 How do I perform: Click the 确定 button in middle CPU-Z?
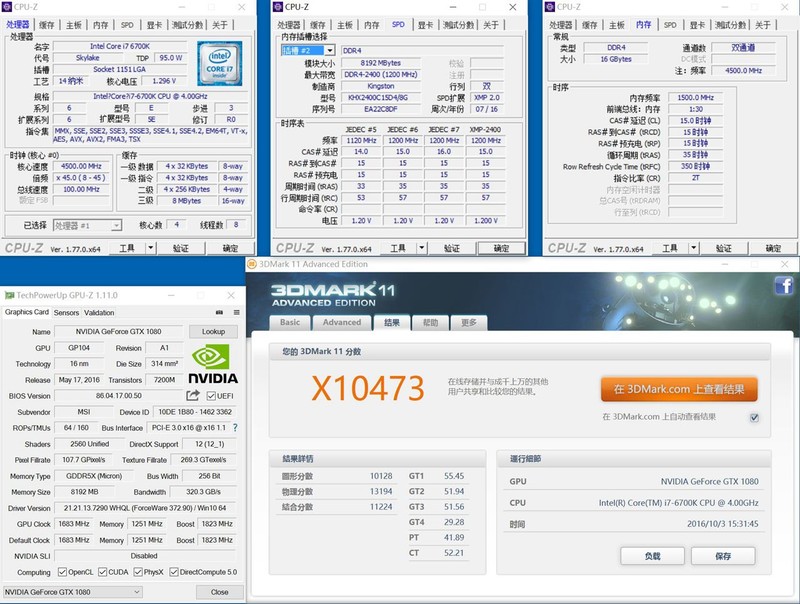click(x=501, y=248)
